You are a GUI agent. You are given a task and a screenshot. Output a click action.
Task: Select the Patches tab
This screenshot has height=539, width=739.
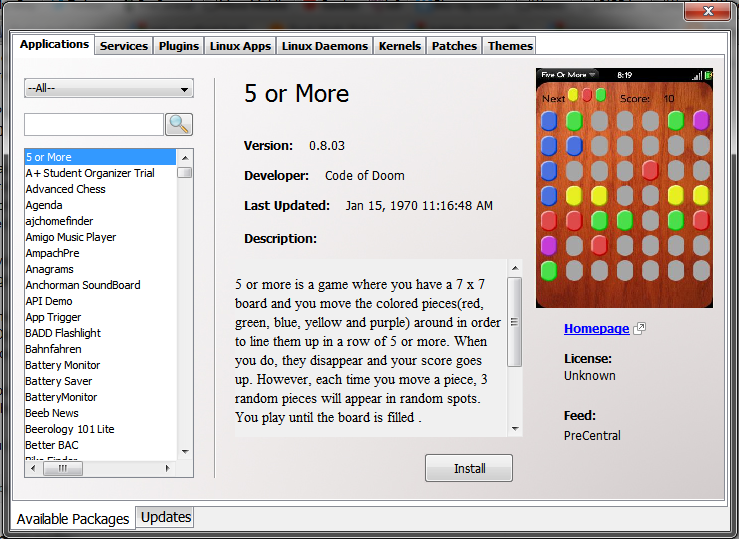tap(454, 46)
